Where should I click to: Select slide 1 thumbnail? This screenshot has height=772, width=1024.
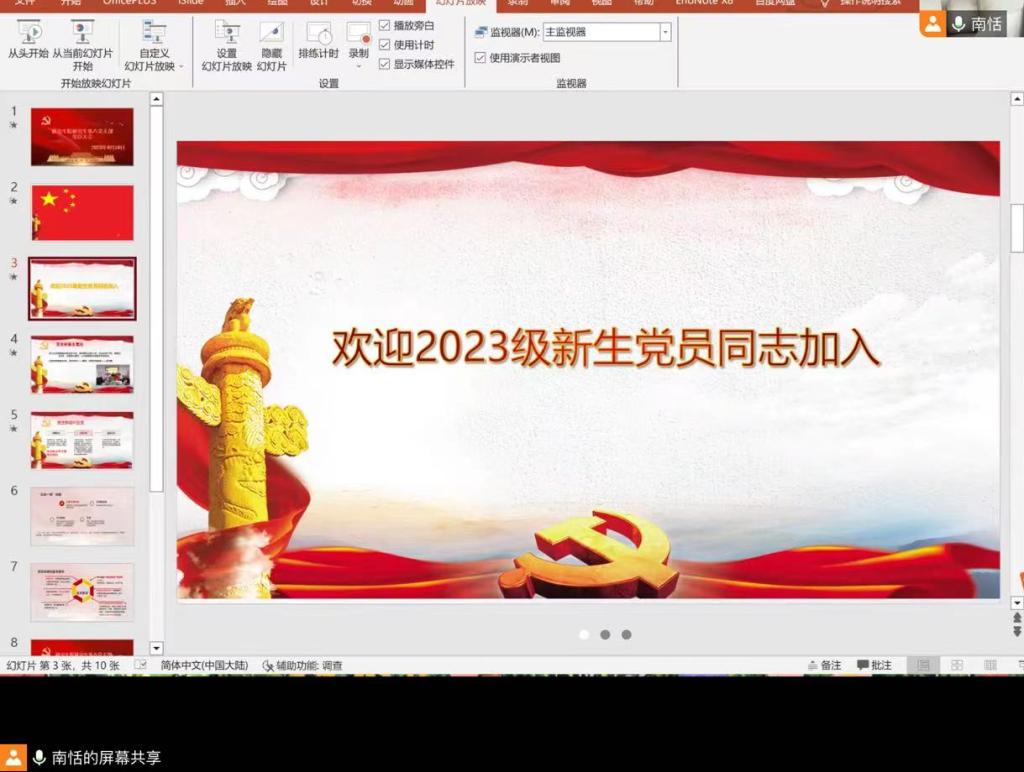[82, 137]
